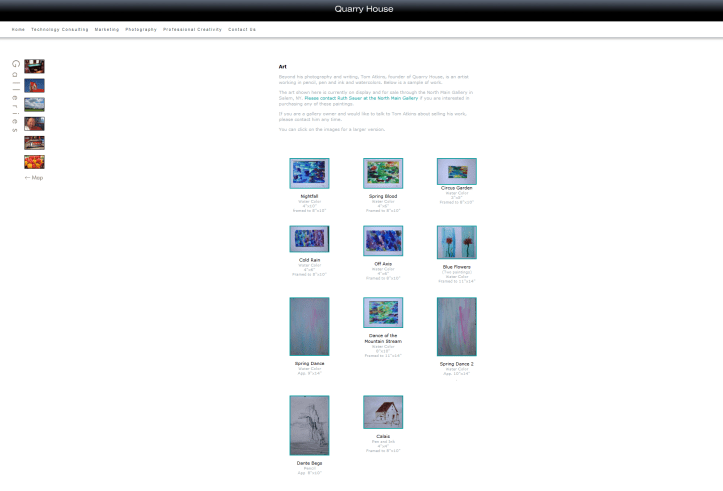Click the Spring Dance 2 painting

click(456, 327)
